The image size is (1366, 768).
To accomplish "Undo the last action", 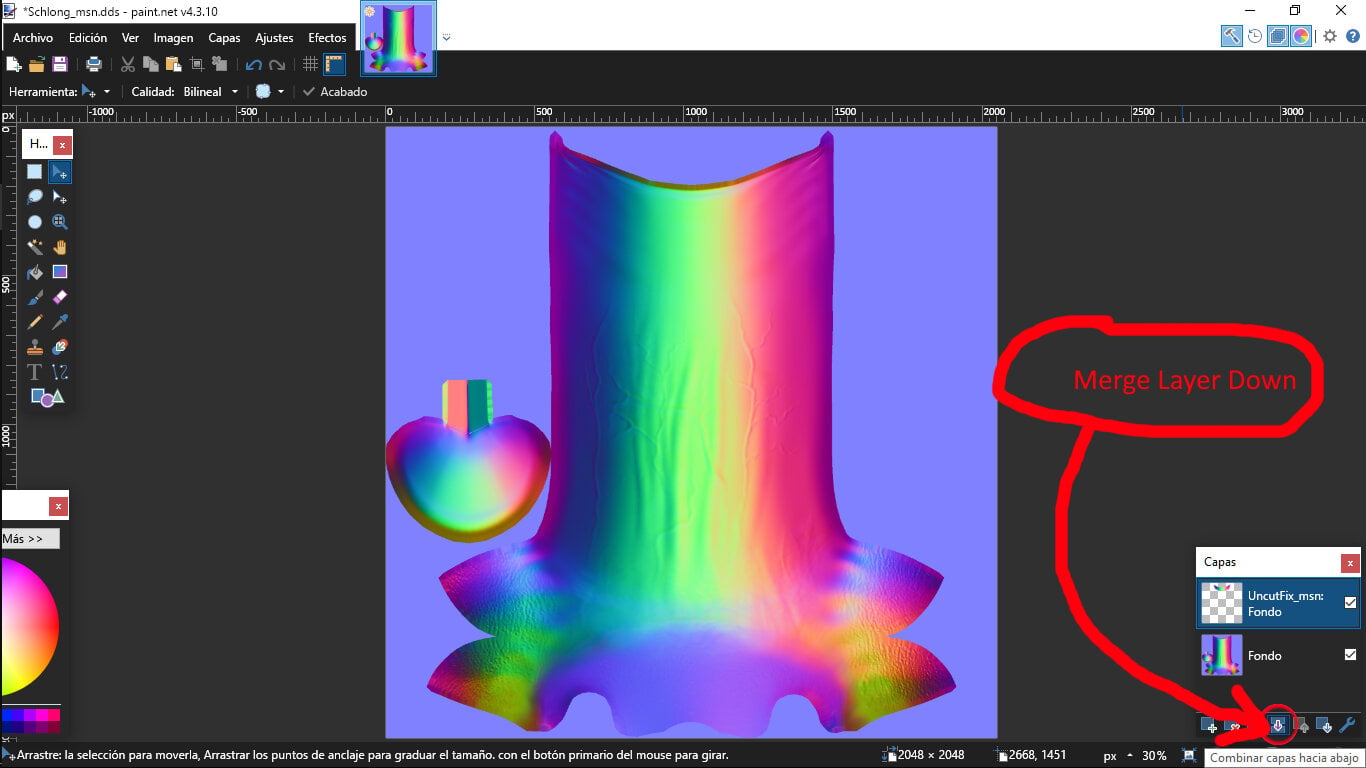I will (x=253, y=64).
